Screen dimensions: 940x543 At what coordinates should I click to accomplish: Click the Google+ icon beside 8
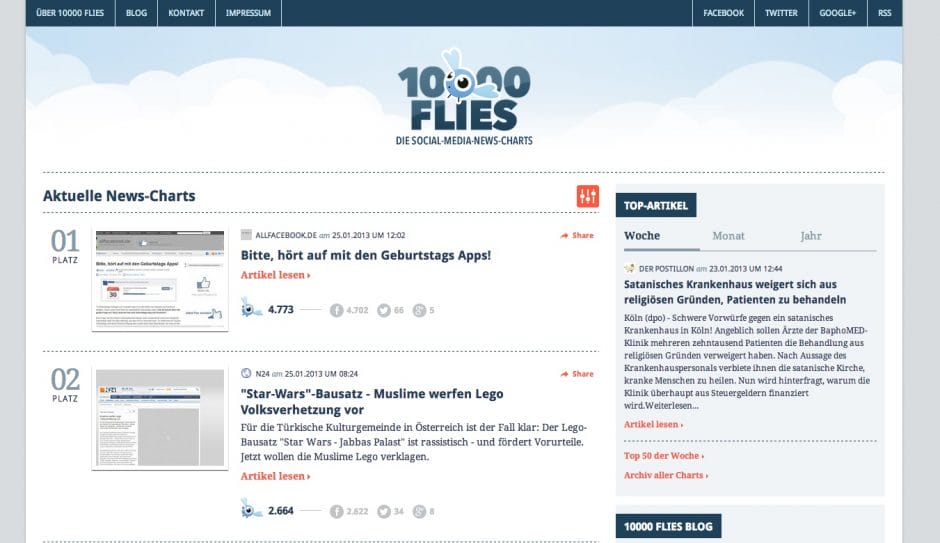[x=419, y=511]
